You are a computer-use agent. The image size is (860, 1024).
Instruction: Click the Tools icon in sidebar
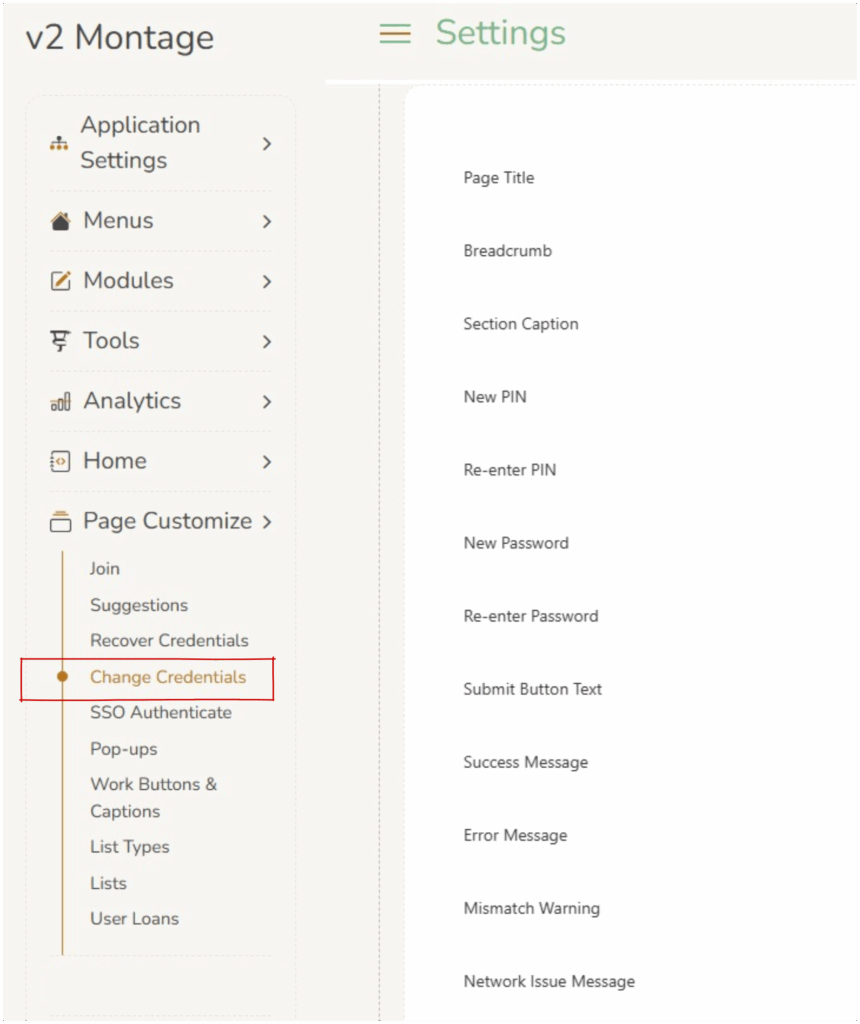click(60, 341)
